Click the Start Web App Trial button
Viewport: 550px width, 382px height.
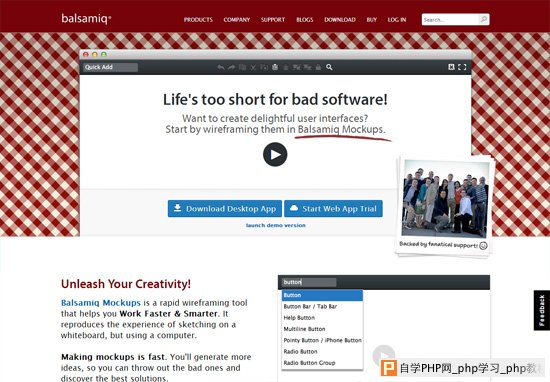click(x=333, y=209)
